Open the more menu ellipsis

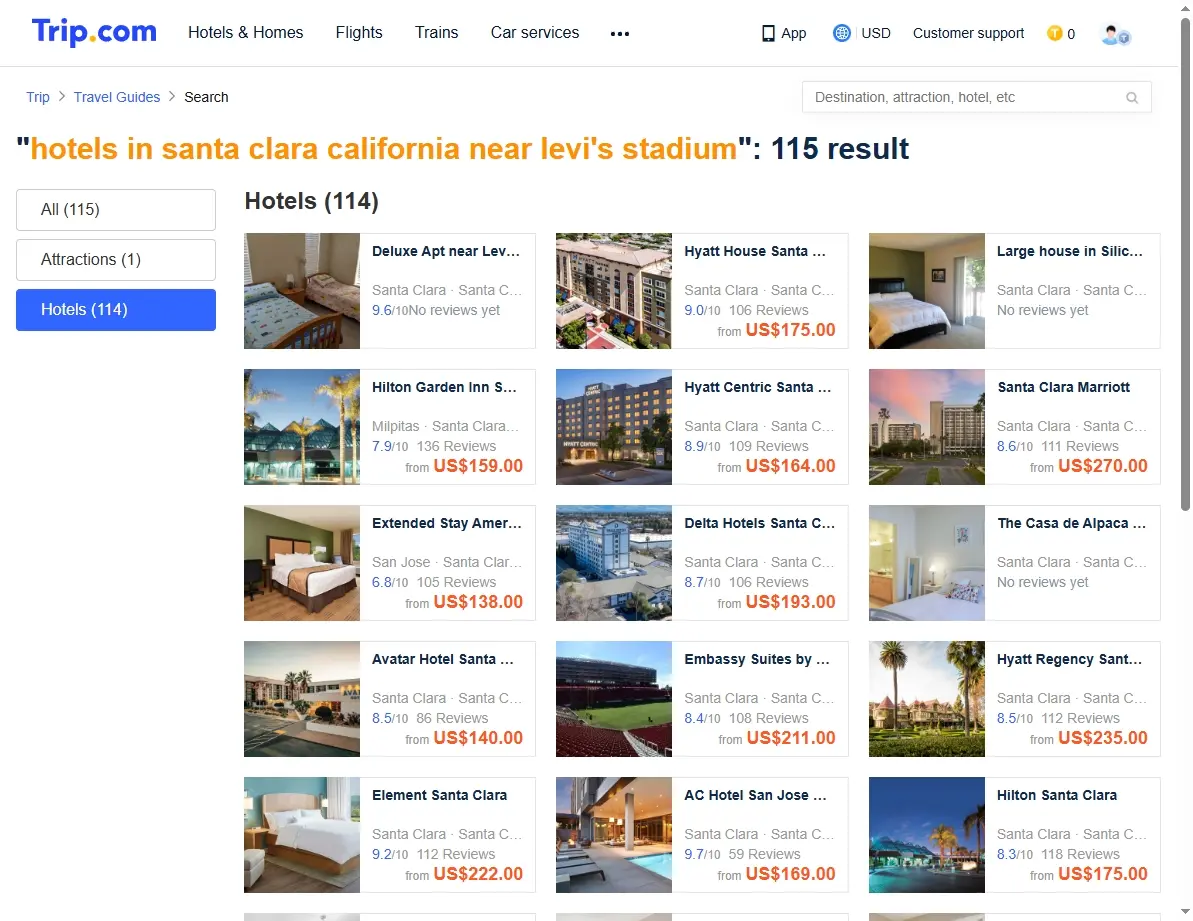(x=619, y=33)
